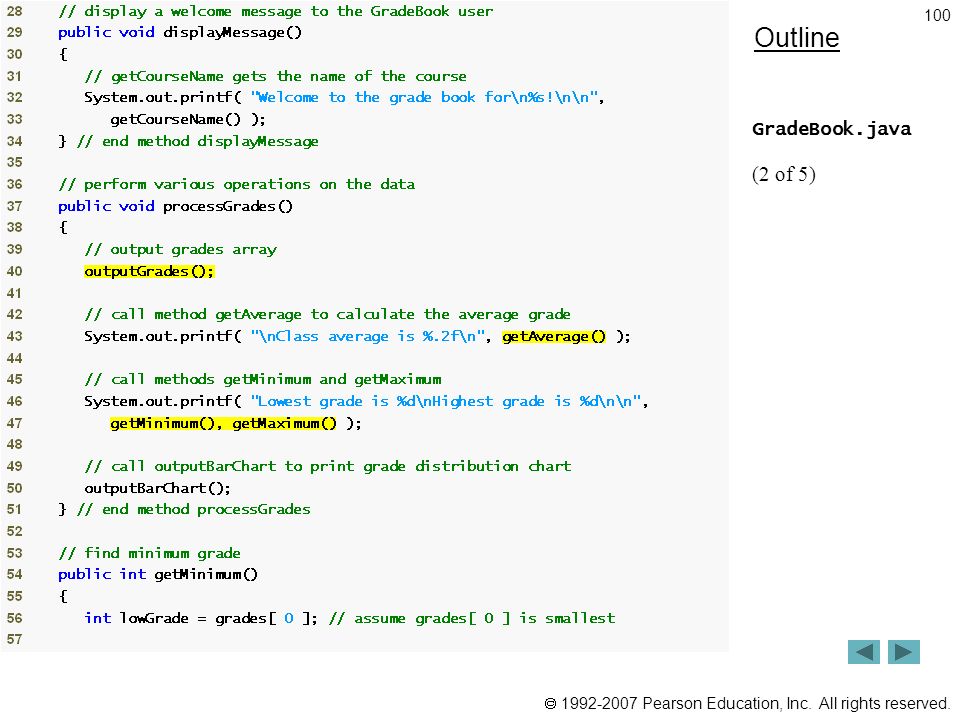This screenshot has height=720, width=960.
Task: Click comment "// call method getAverage"
Action: [x=328, y=314]
